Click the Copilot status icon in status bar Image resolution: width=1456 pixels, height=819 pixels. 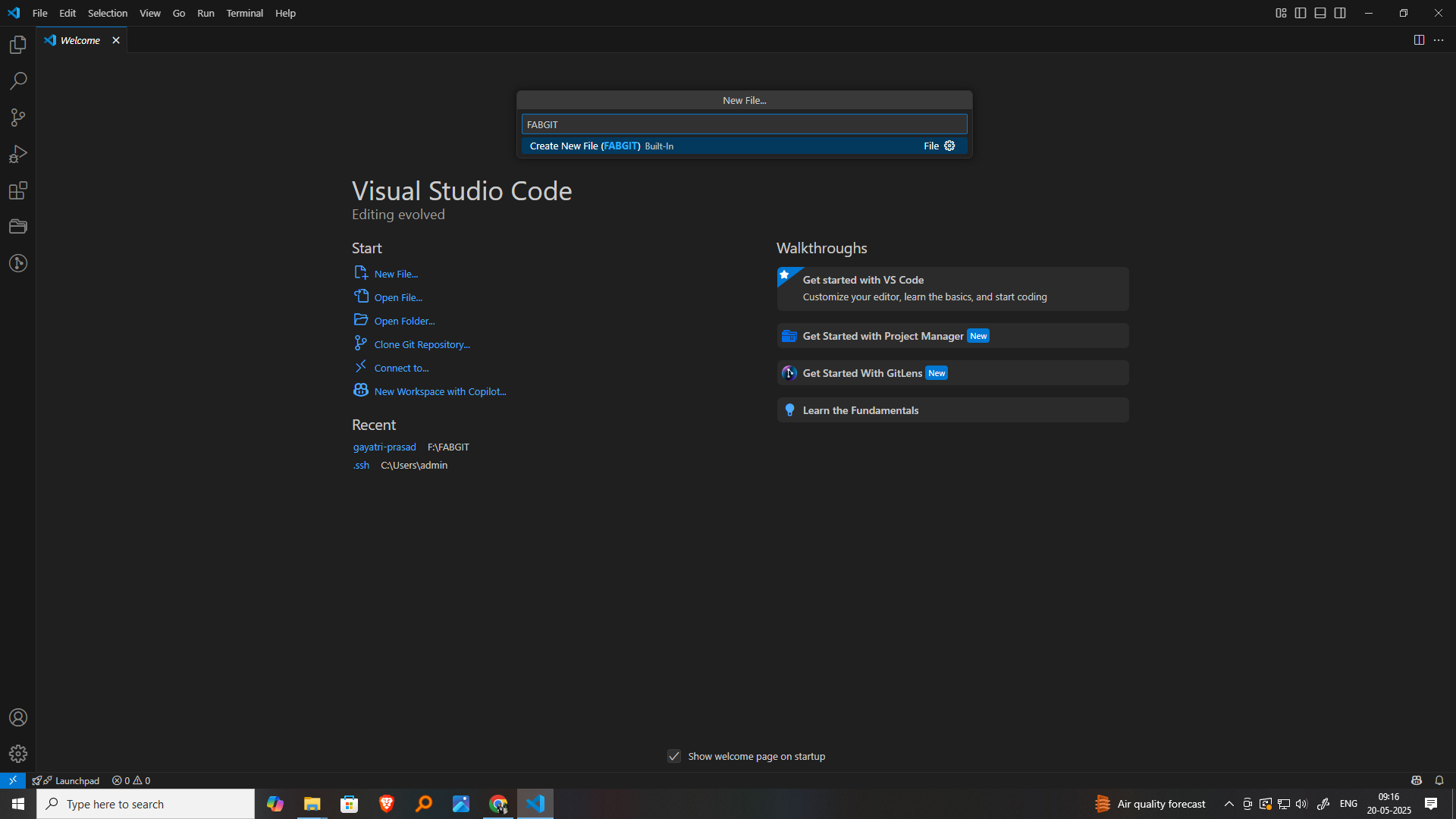(x=1416, y=780)
